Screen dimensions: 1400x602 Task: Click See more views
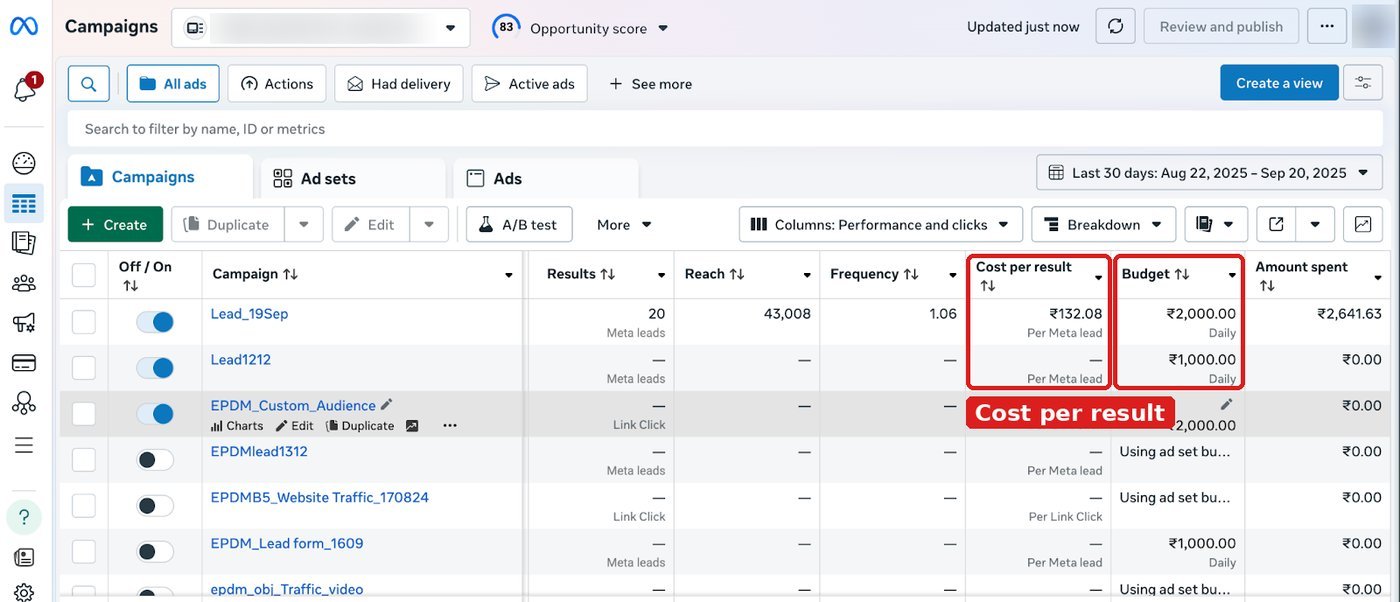[650, 84]
